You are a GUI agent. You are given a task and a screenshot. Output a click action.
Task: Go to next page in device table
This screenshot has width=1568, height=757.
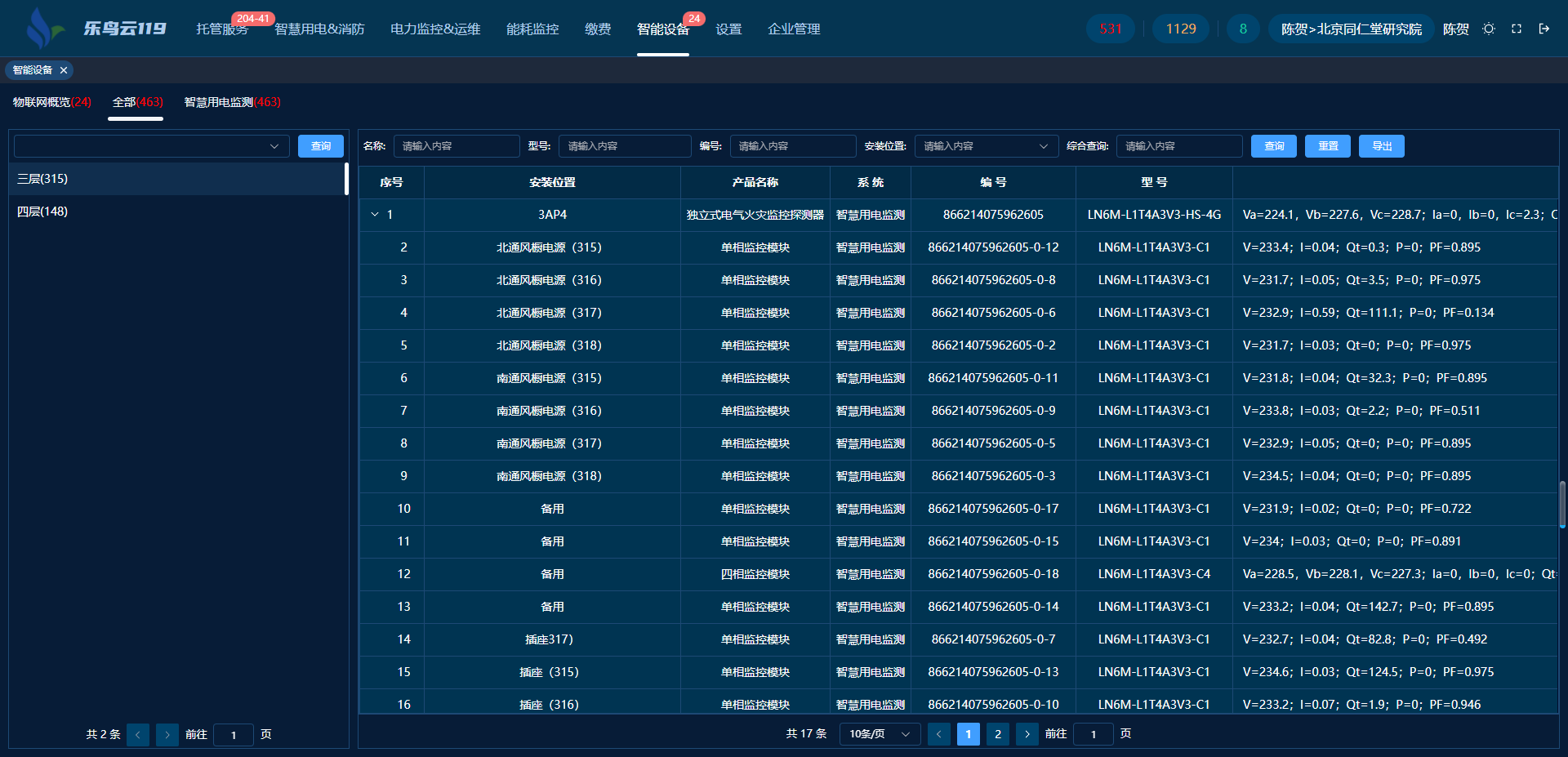pos(1027,734)
